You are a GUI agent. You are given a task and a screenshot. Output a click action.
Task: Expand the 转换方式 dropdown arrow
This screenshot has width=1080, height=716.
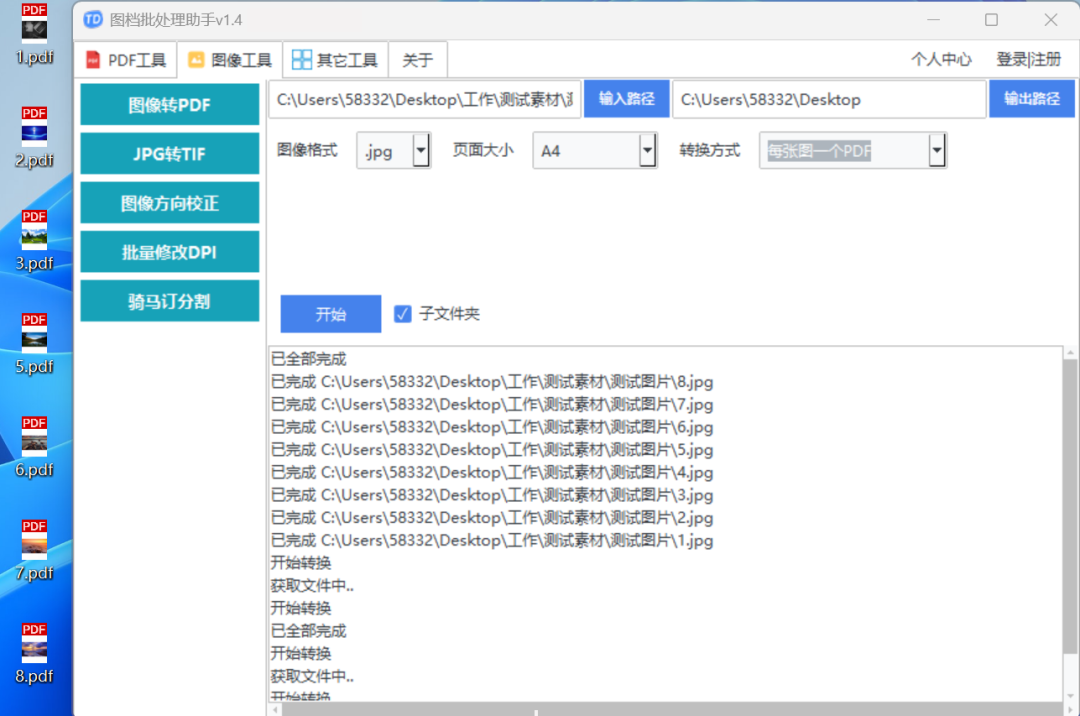point(936,150)
